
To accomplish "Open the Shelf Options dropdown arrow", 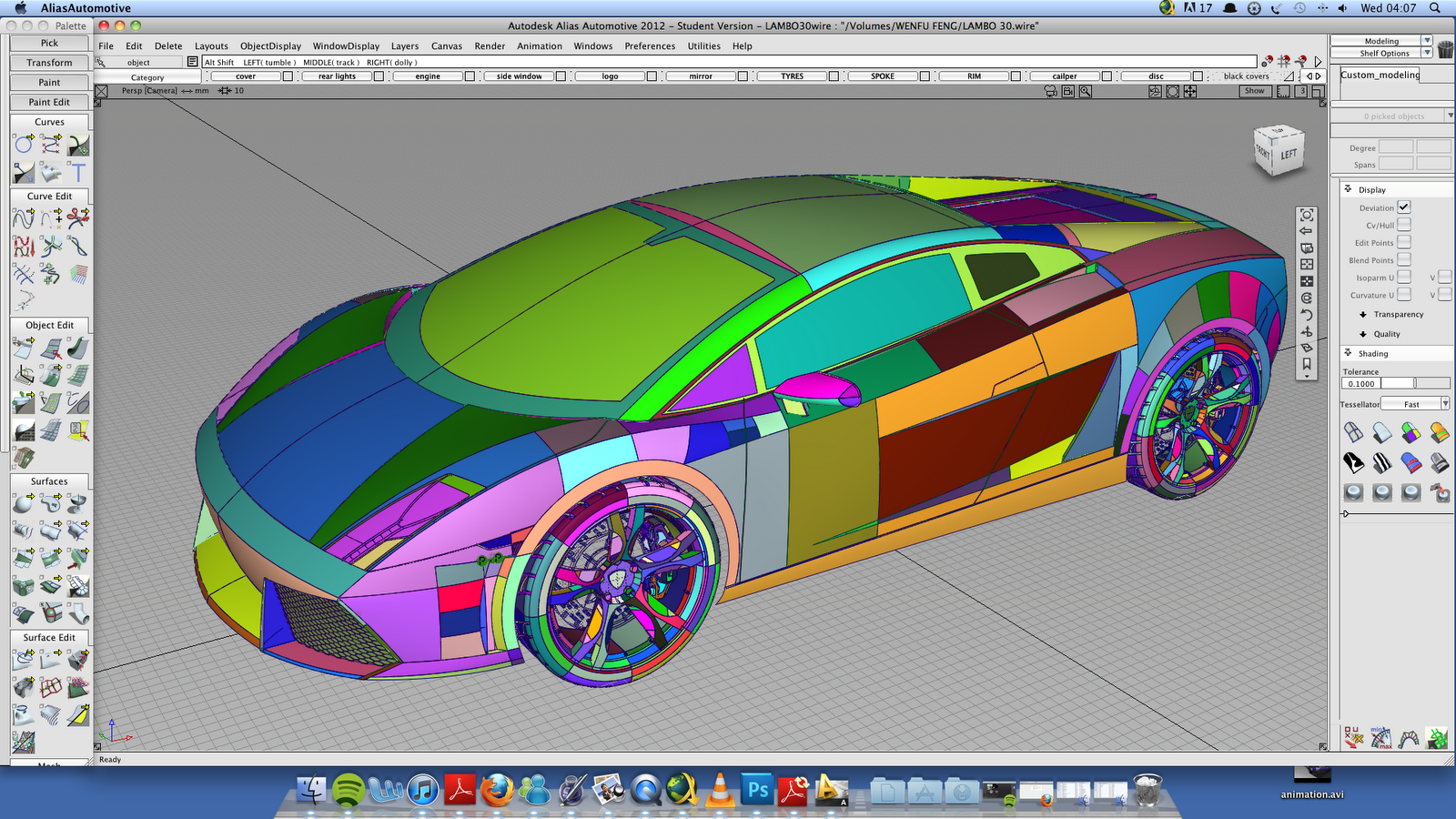I will (x=1427, y=53).
